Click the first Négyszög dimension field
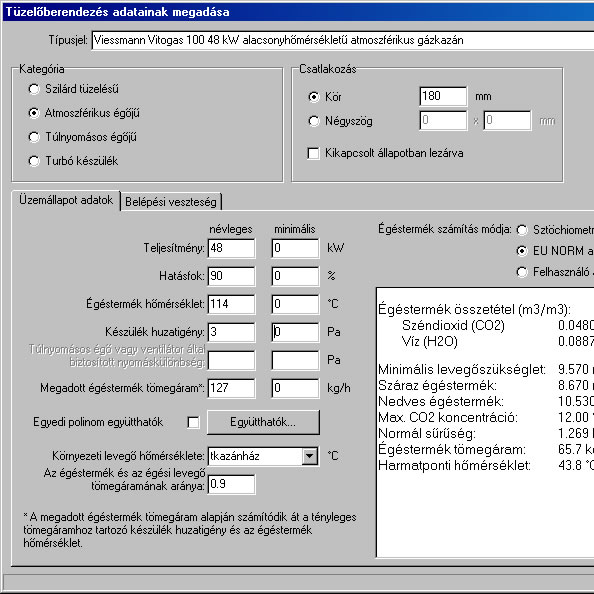The width and height of the screenshot is (594, 594). pyautogui.click(x=443, y=120)
